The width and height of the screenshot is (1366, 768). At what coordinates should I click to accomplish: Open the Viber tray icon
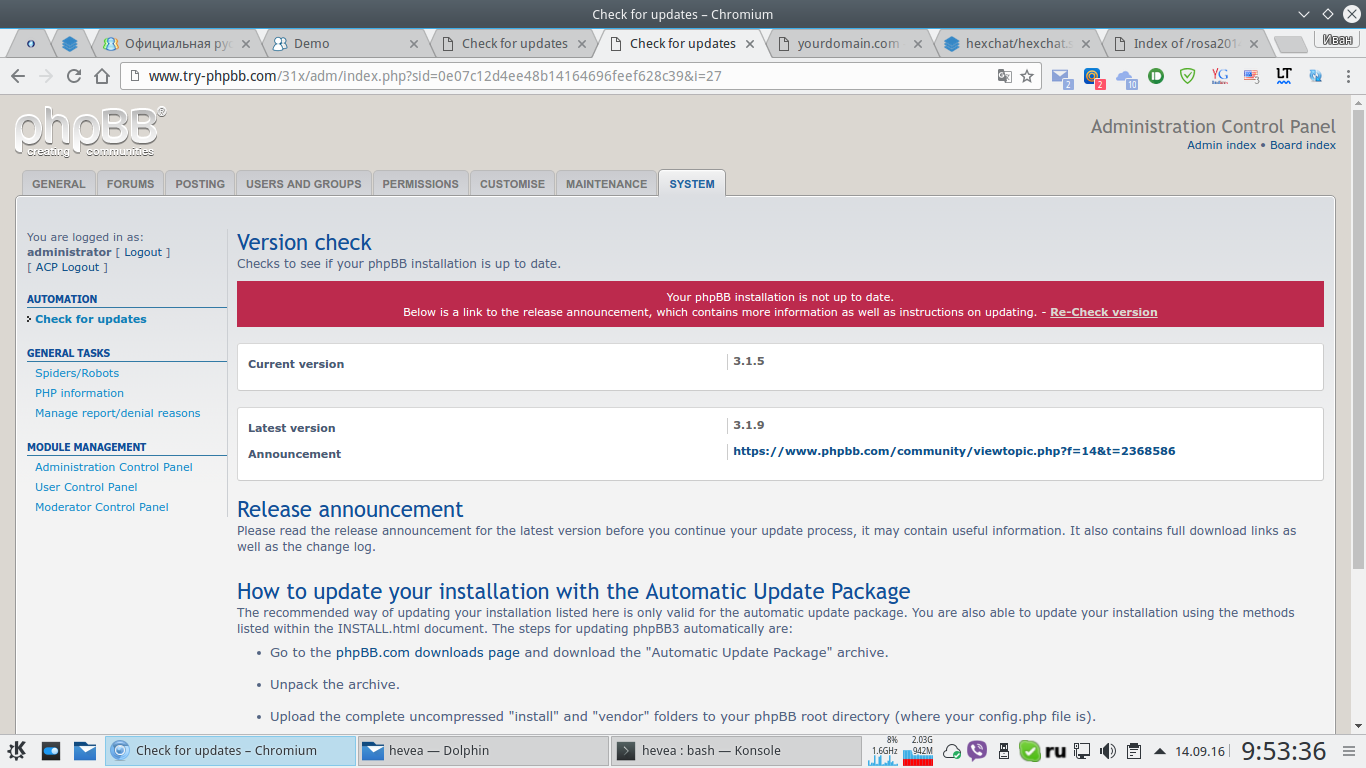977,750
